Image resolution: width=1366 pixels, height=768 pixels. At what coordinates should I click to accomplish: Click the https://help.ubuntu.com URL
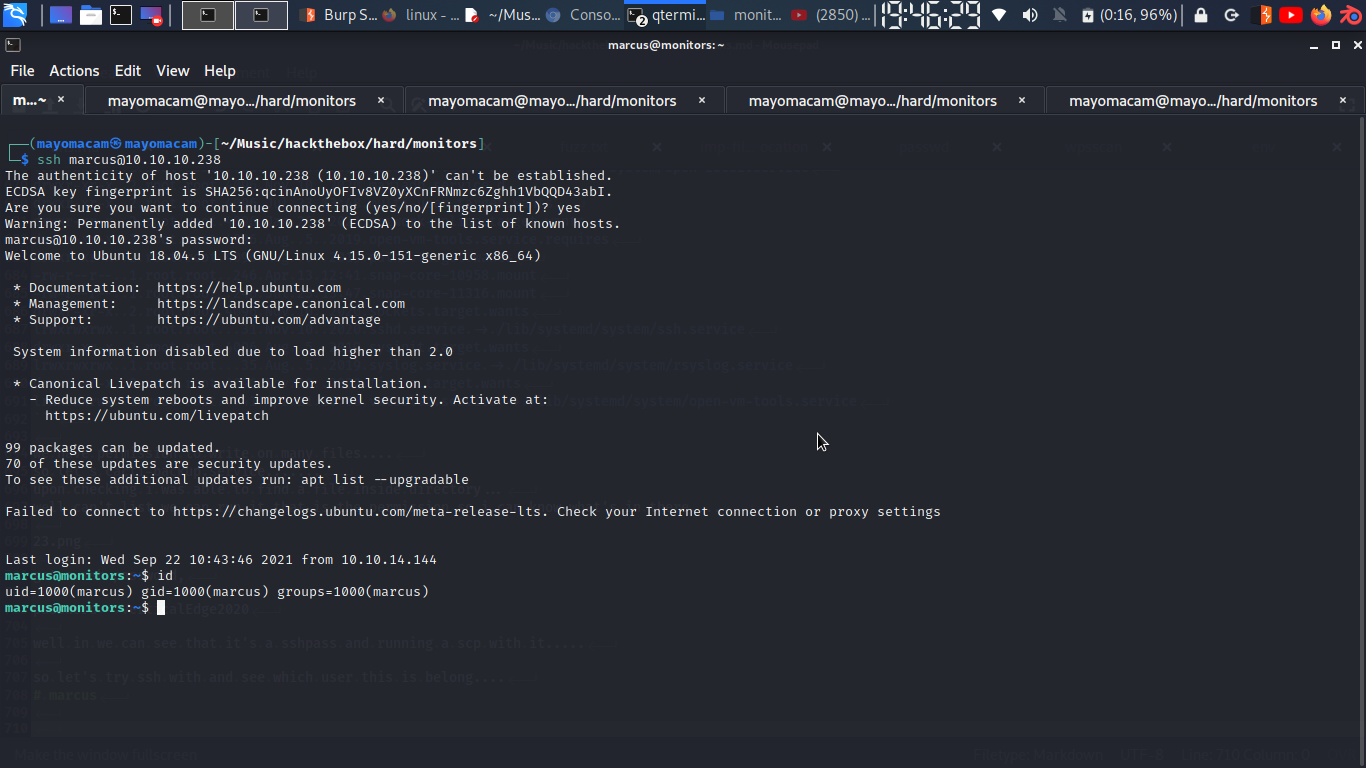[249, 288]
